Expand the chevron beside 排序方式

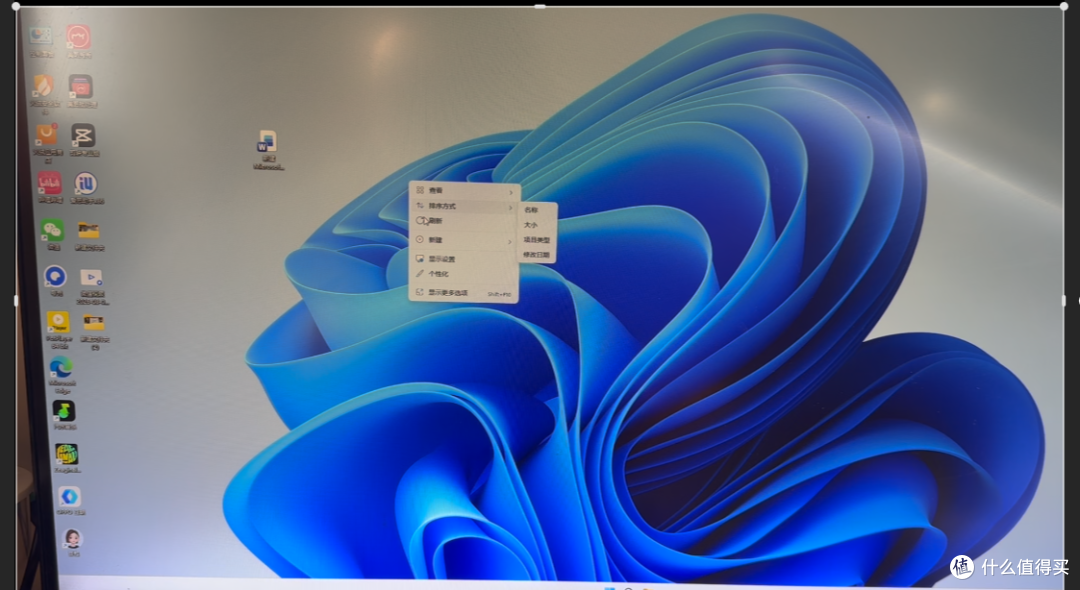pos(511,207)
